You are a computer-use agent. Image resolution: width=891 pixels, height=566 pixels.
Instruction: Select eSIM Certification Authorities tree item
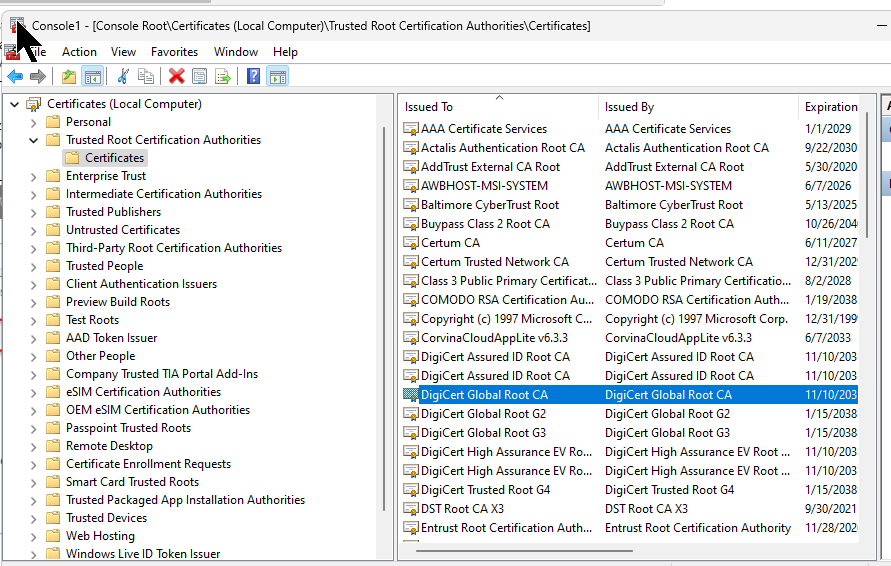click(143, 392)
